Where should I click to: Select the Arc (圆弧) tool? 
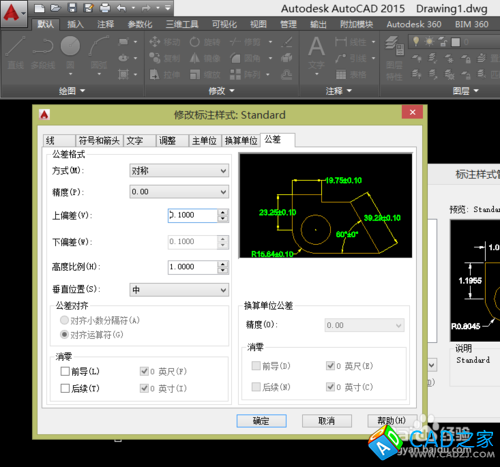pos(99,52)
